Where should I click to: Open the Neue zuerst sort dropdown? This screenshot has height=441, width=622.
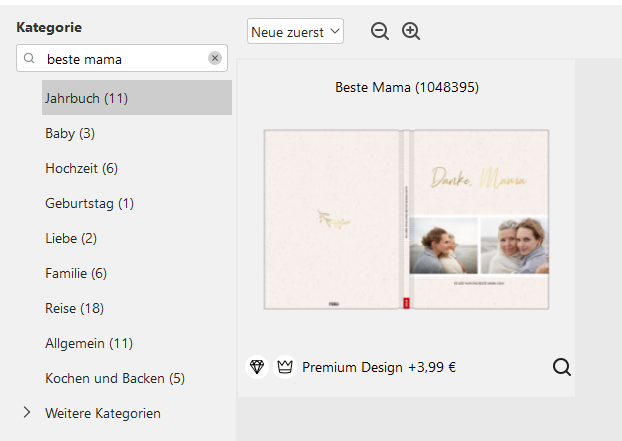[x=295, y=32]
